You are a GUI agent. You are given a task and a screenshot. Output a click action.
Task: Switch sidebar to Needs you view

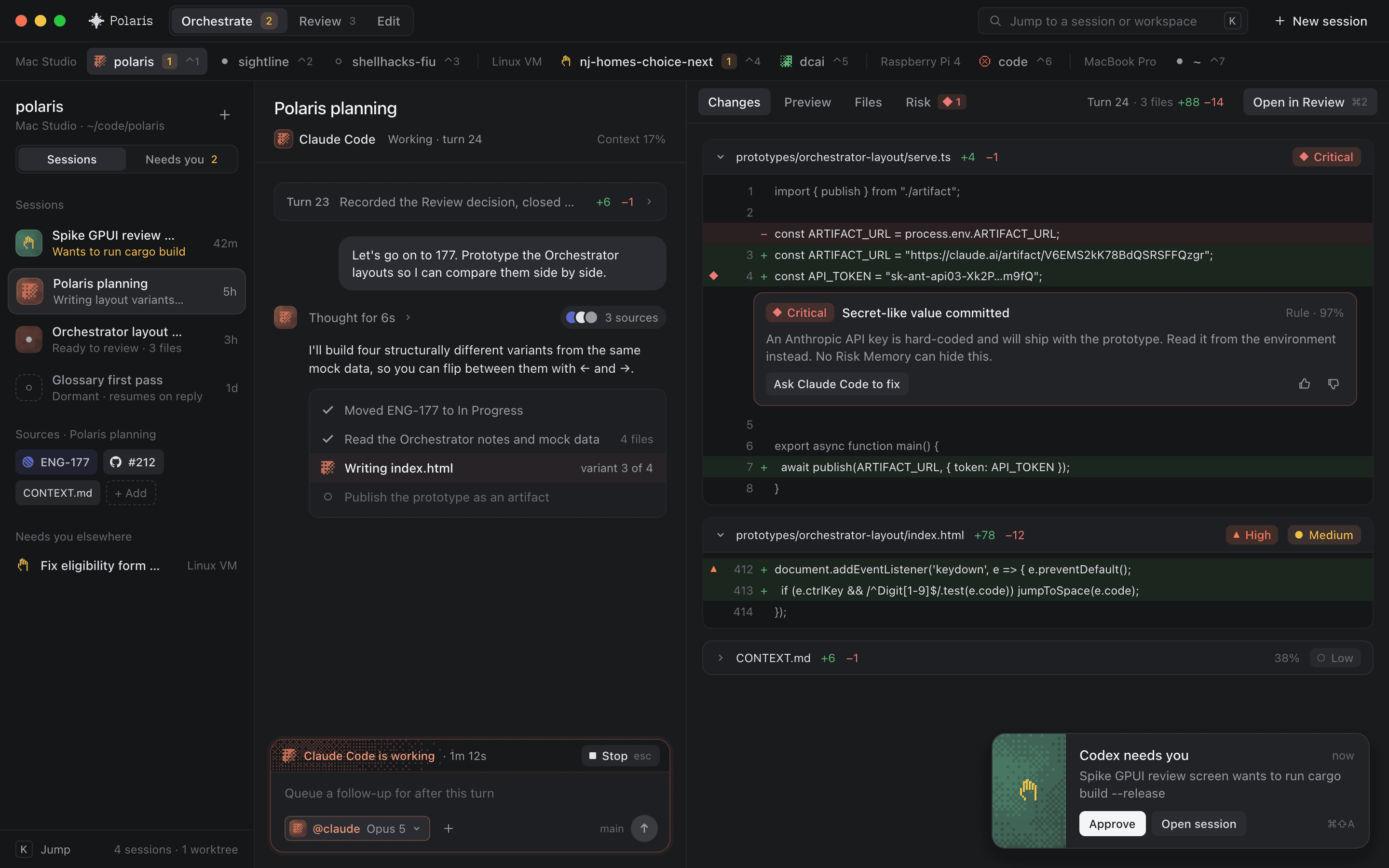[181, 159]
